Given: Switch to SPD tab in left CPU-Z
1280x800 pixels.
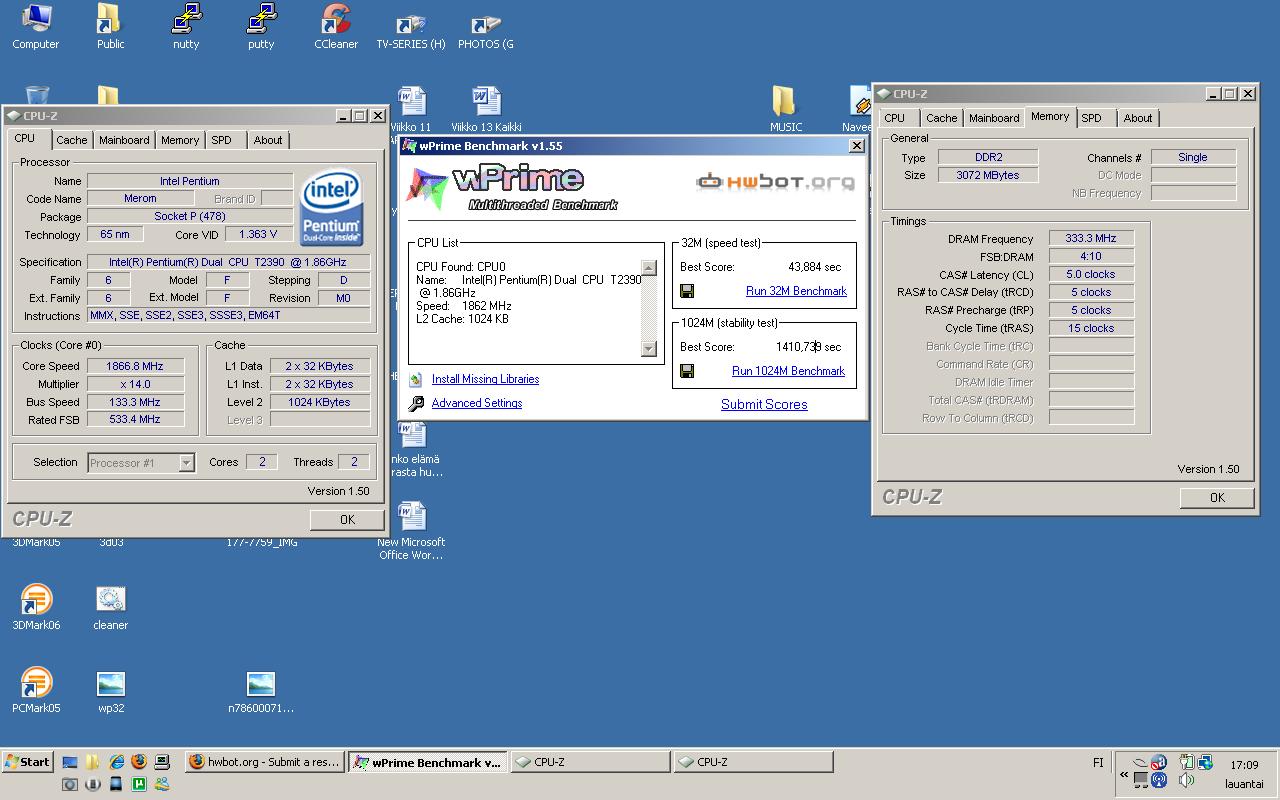Looking at the screenshot, I should pyautogui.click(x=221, y=140).
